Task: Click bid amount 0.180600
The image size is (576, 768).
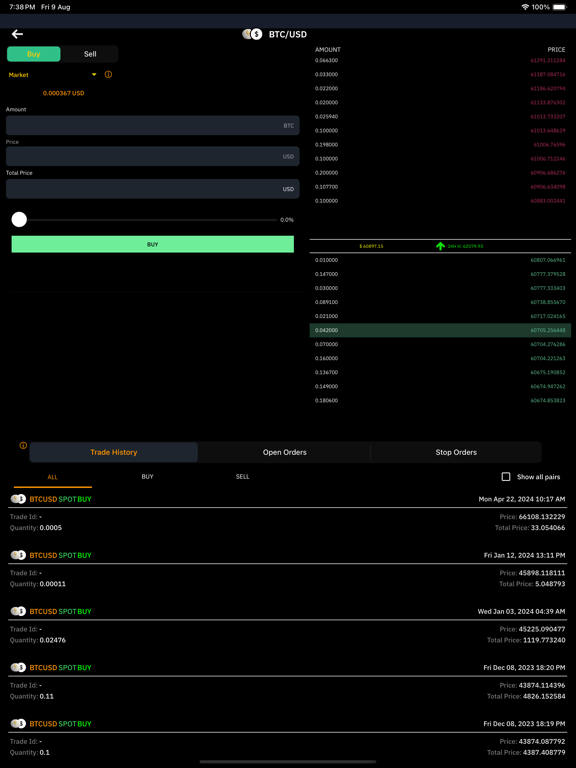Action: point(326,400)
